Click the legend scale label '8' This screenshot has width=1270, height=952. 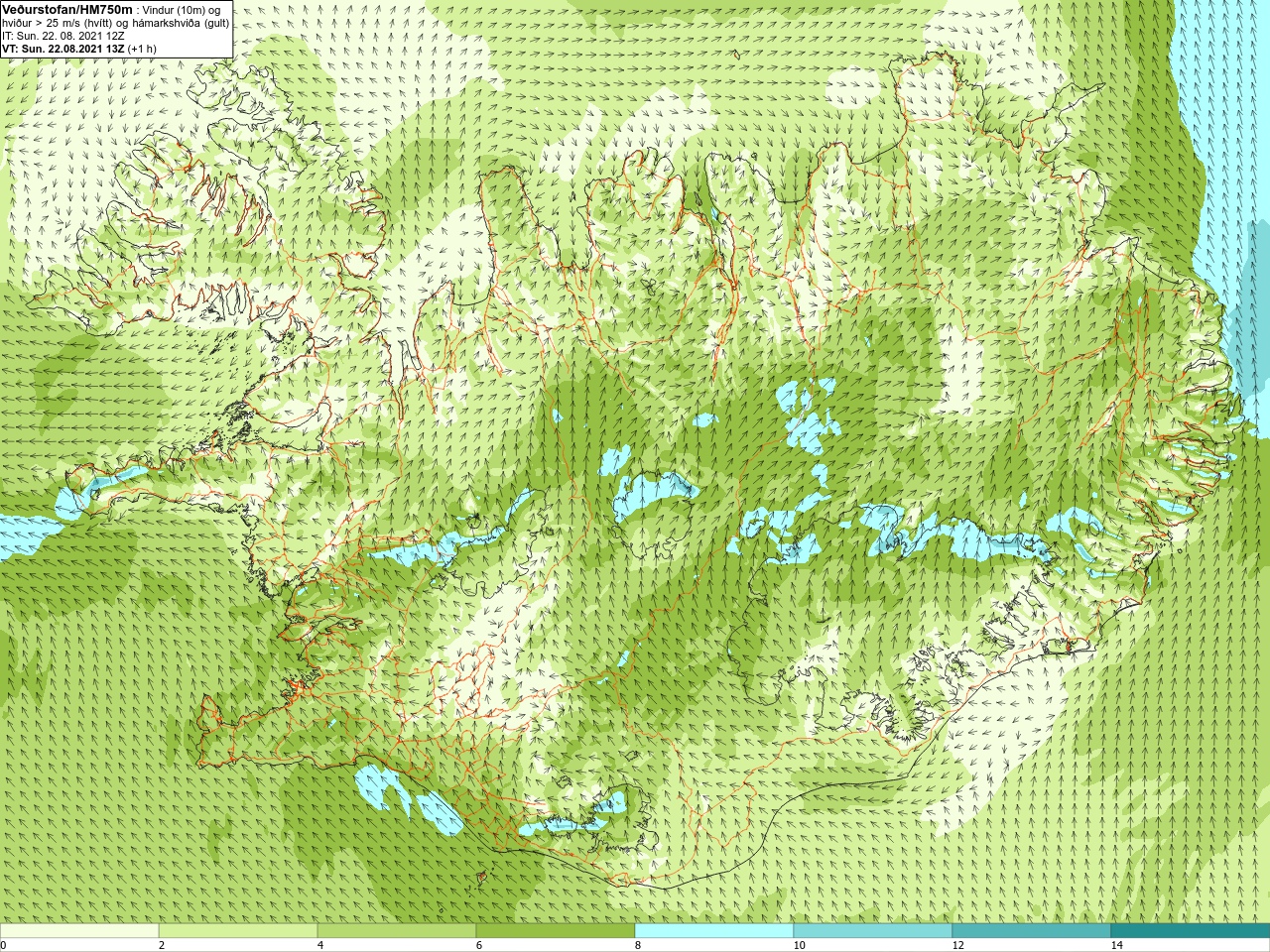tap(638, 945)
